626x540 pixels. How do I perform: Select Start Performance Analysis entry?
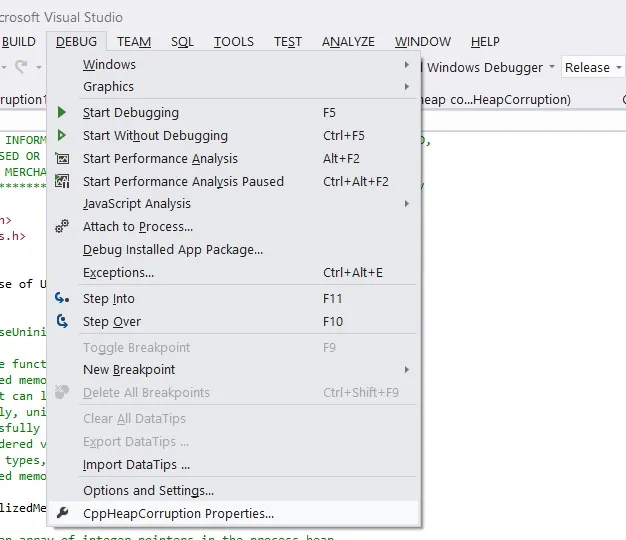click(x=236, y=158)
